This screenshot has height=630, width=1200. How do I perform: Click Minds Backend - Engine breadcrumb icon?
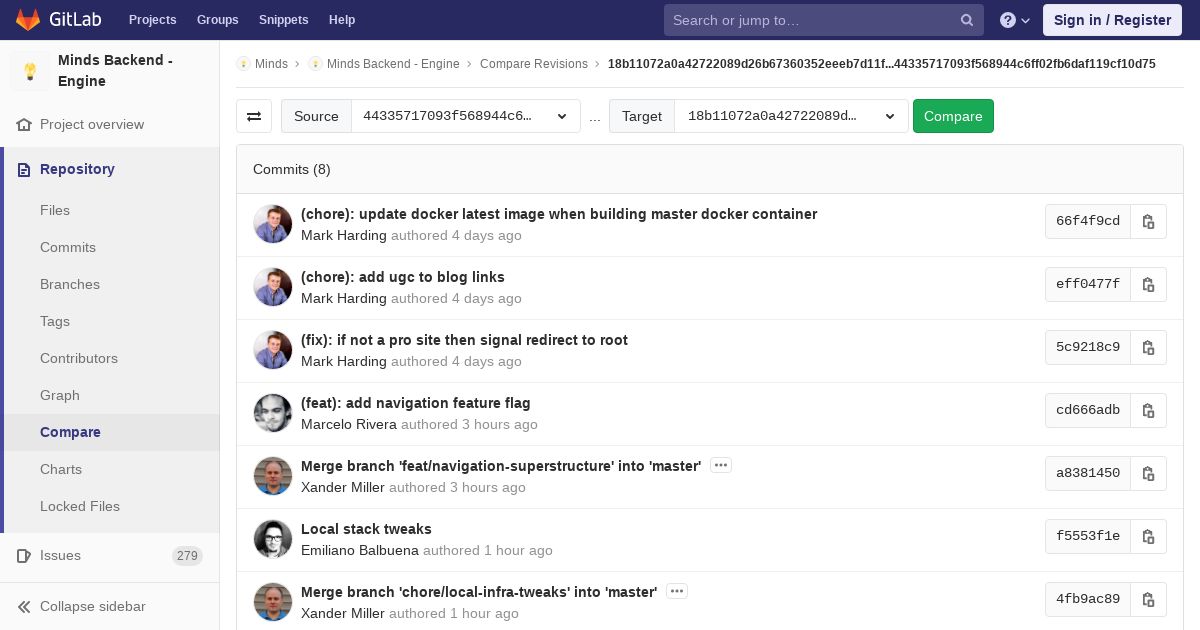point(315,64)
